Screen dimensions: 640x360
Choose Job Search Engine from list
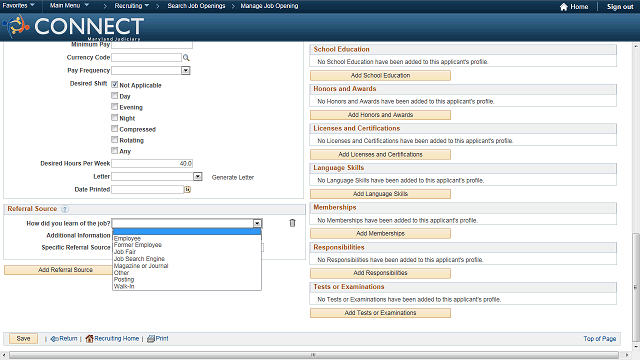139,259
